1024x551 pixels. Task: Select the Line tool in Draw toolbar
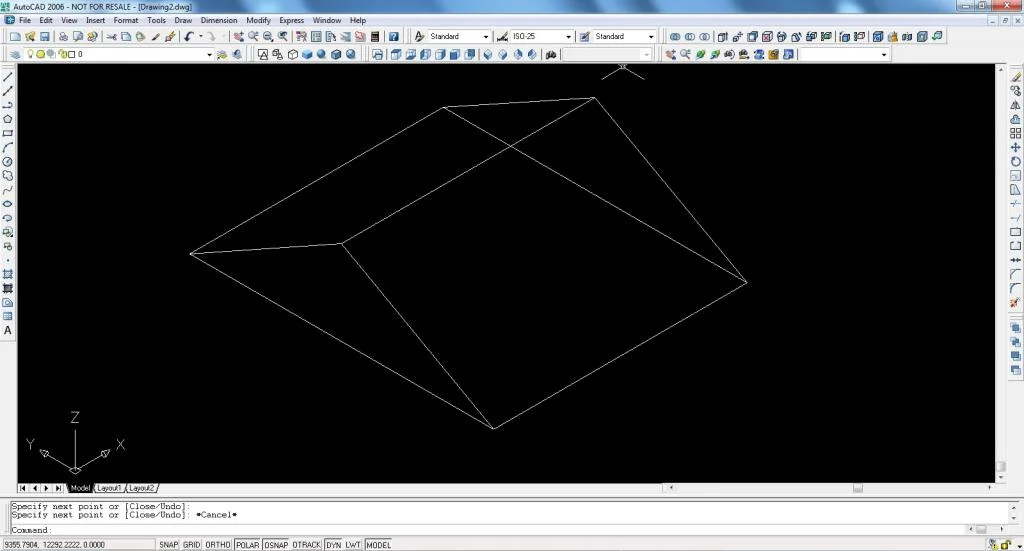click(x=8, y=77)
